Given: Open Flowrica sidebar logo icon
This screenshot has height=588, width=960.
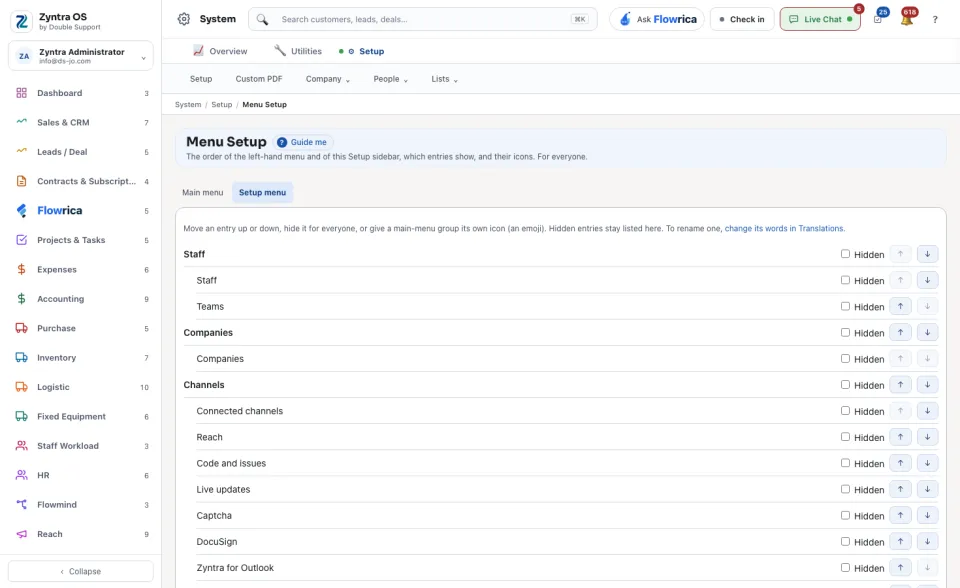Looking at the screenshot, I should click(21, 211).
